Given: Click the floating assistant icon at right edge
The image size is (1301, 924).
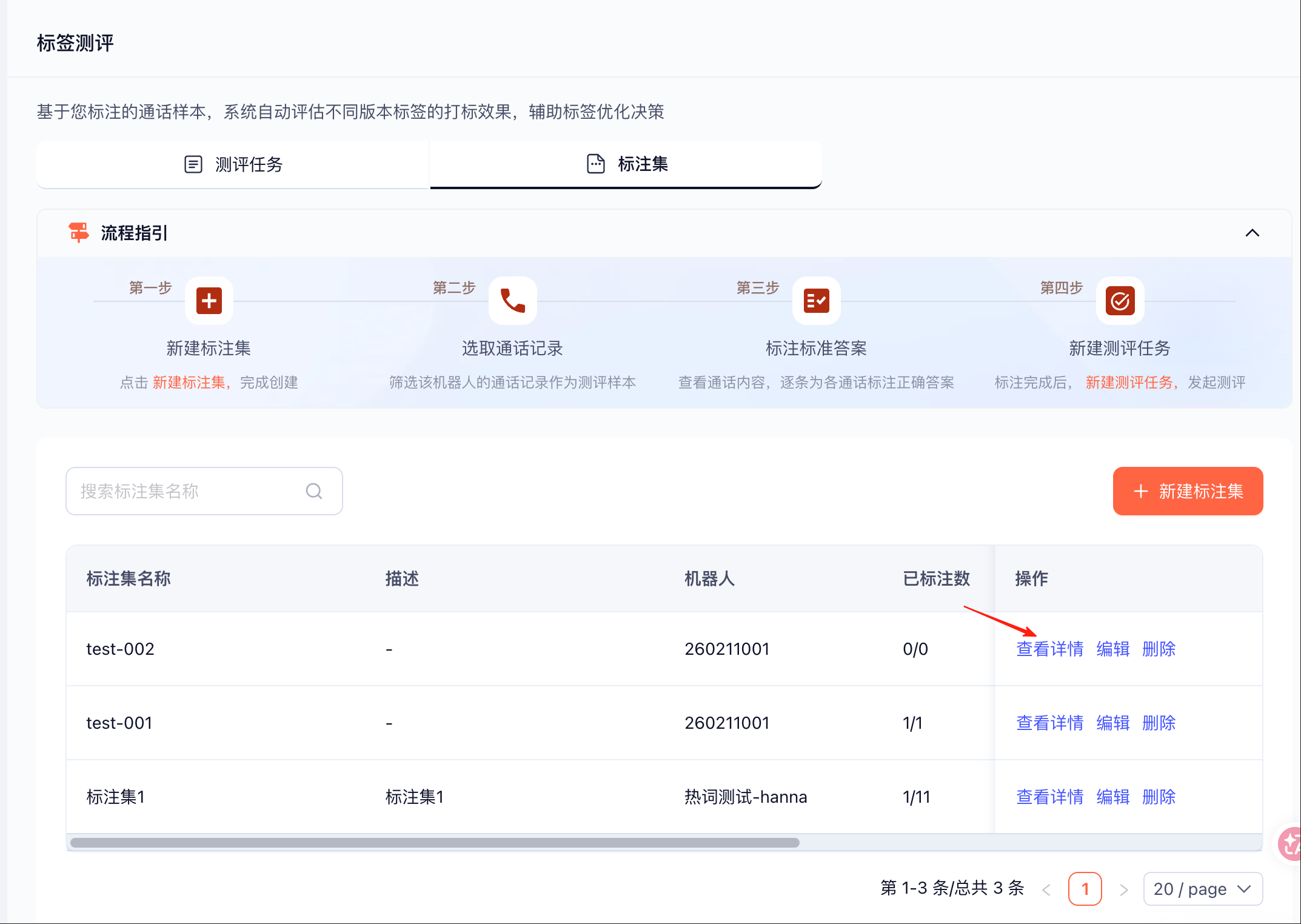Looking at the screenshot, I should click(x=1290, y=843).
